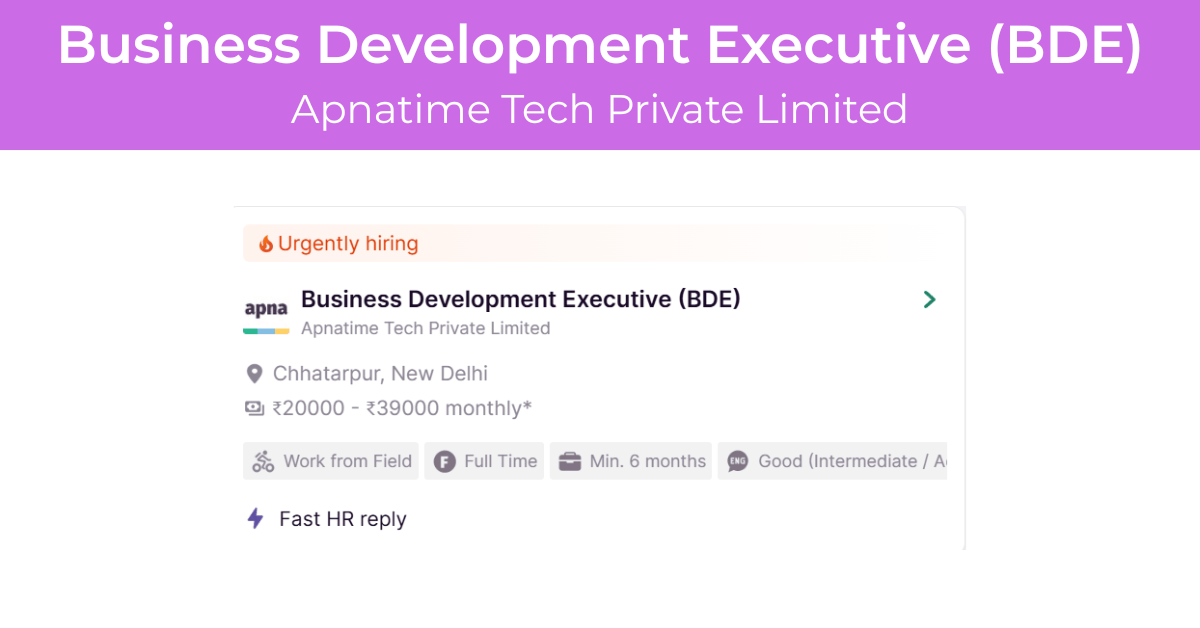
Task: Click the location pin icon
Action: (254, 374)
